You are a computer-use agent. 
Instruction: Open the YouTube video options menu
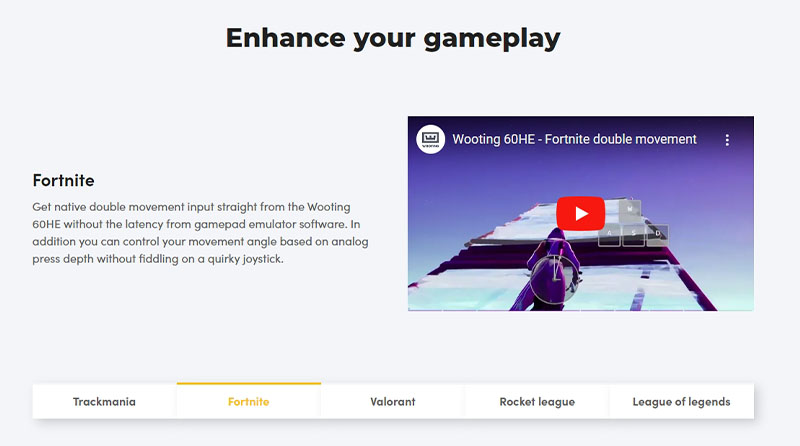pyautogui.click(x=727, y=140)
